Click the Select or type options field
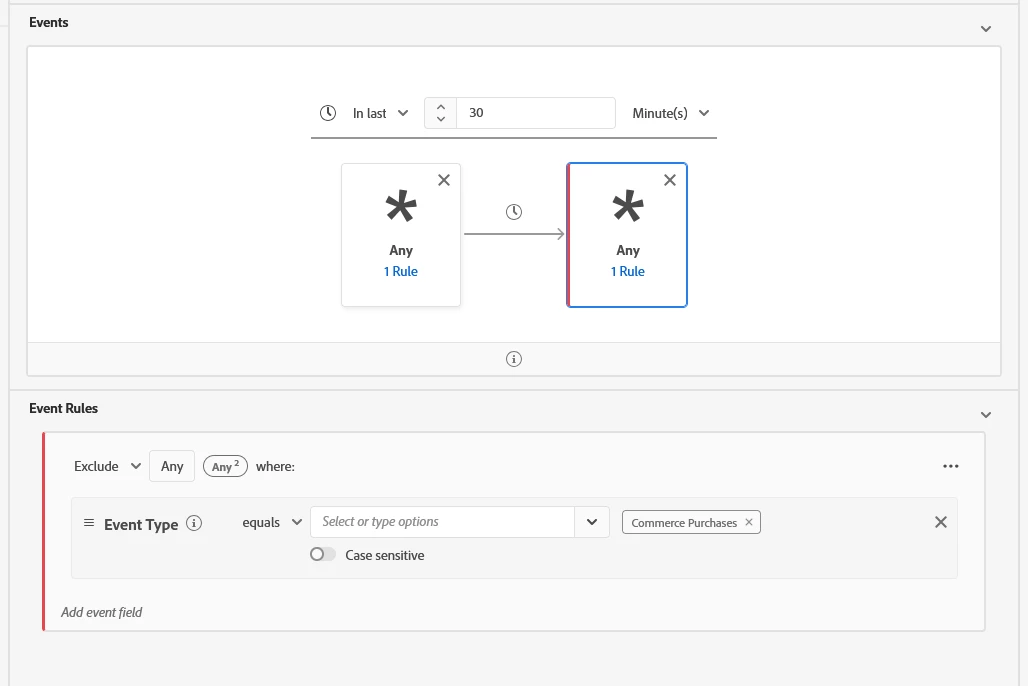 tap(443, 522)
